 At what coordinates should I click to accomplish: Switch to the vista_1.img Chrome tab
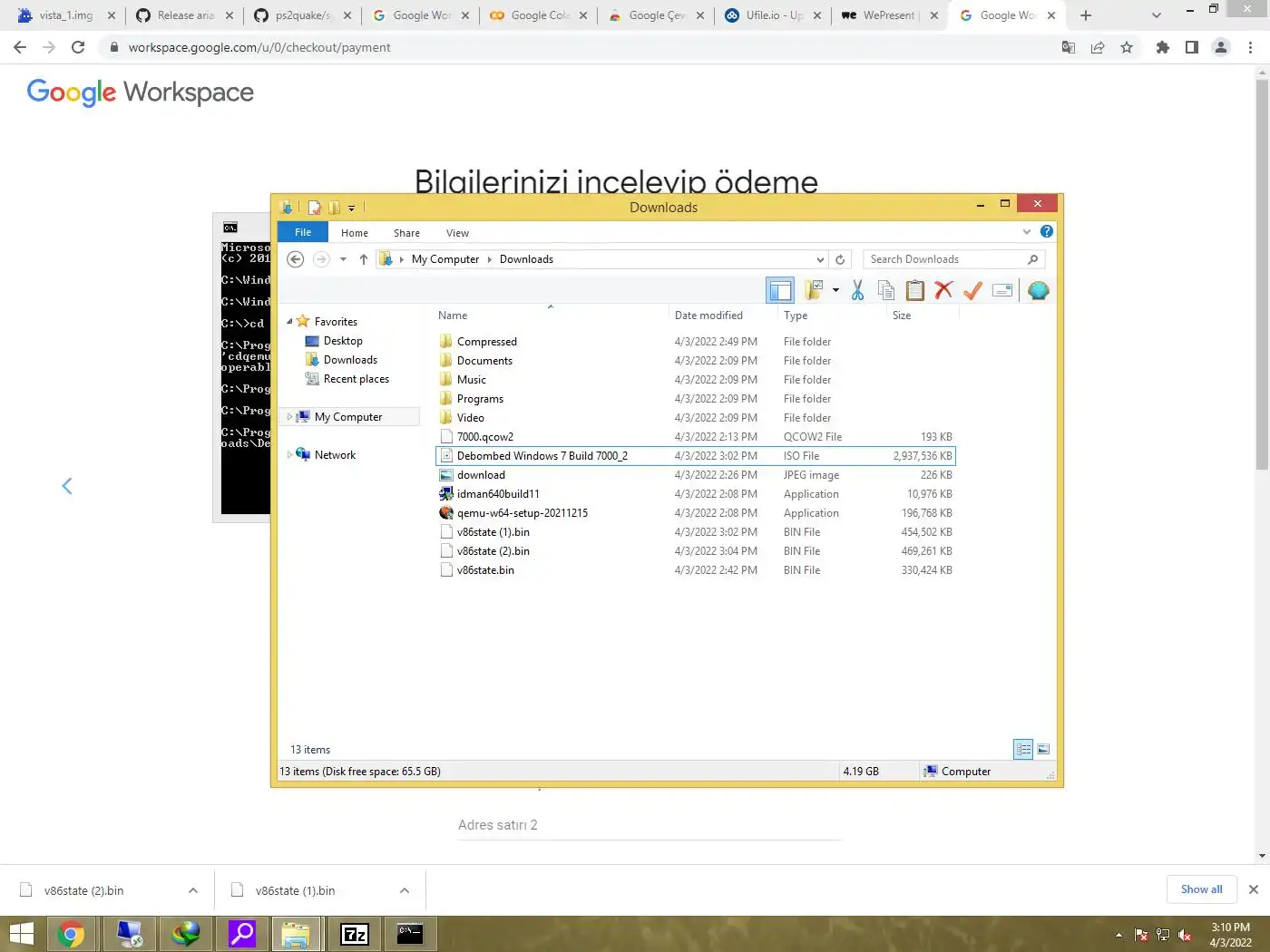[65, 15]
